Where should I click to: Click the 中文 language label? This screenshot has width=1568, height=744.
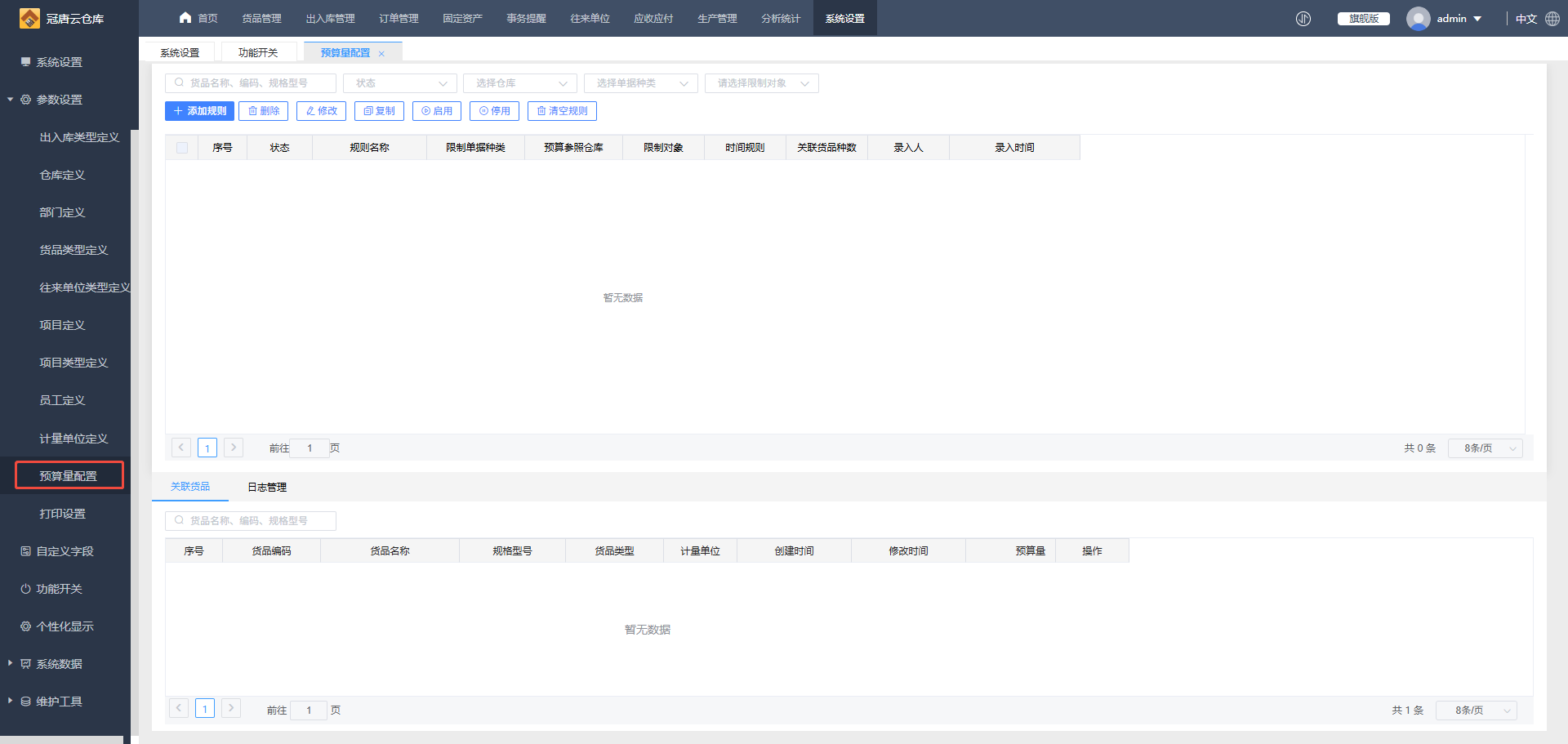pyautogui.click(x=1526, y=19)
